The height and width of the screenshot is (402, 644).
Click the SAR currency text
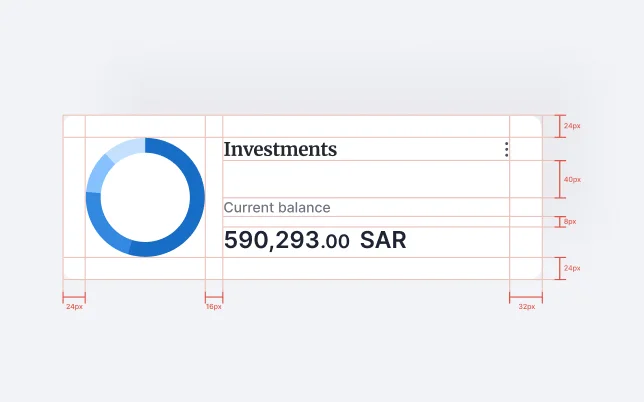pos(383,240)
